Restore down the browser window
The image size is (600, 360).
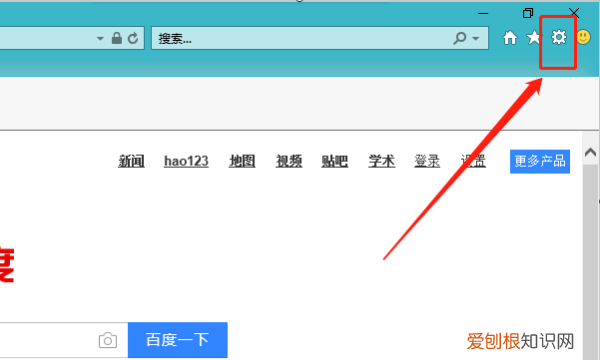click(528, 13)
